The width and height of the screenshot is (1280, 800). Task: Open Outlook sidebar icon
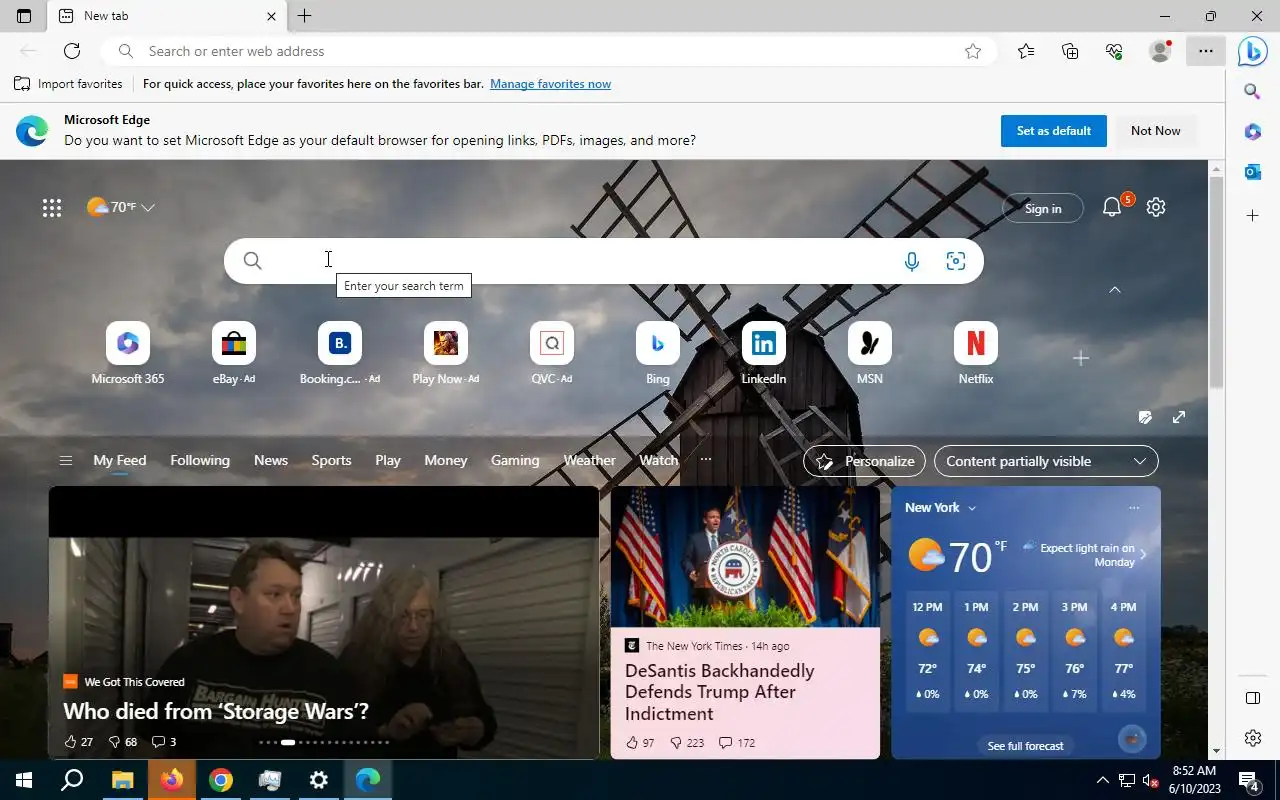1252,172
